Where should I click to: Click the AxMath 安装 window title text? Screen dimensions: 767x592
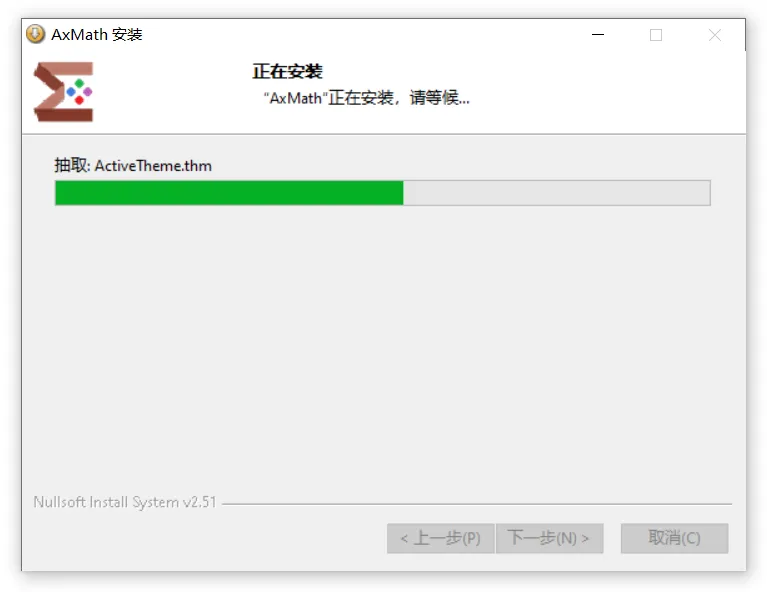pos(97,34)
